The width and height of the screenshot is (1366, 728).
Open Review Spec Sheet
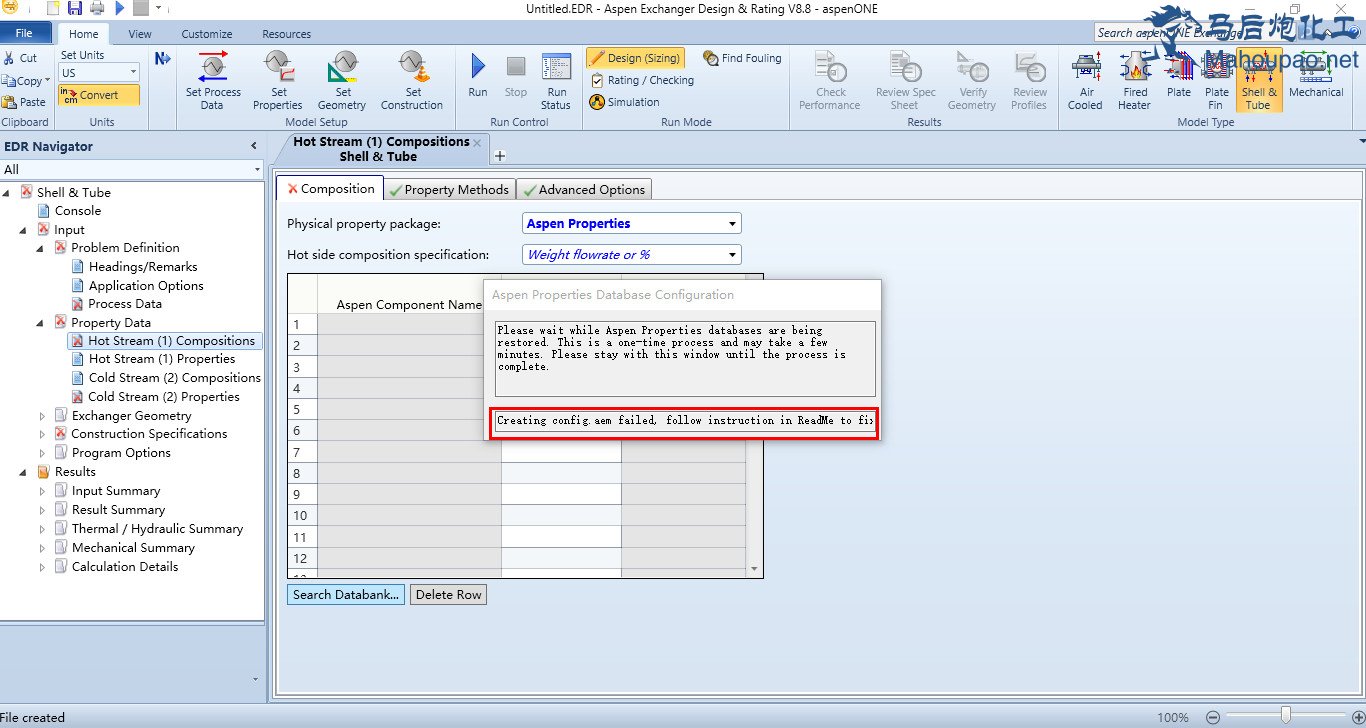(x=906, y=80)
